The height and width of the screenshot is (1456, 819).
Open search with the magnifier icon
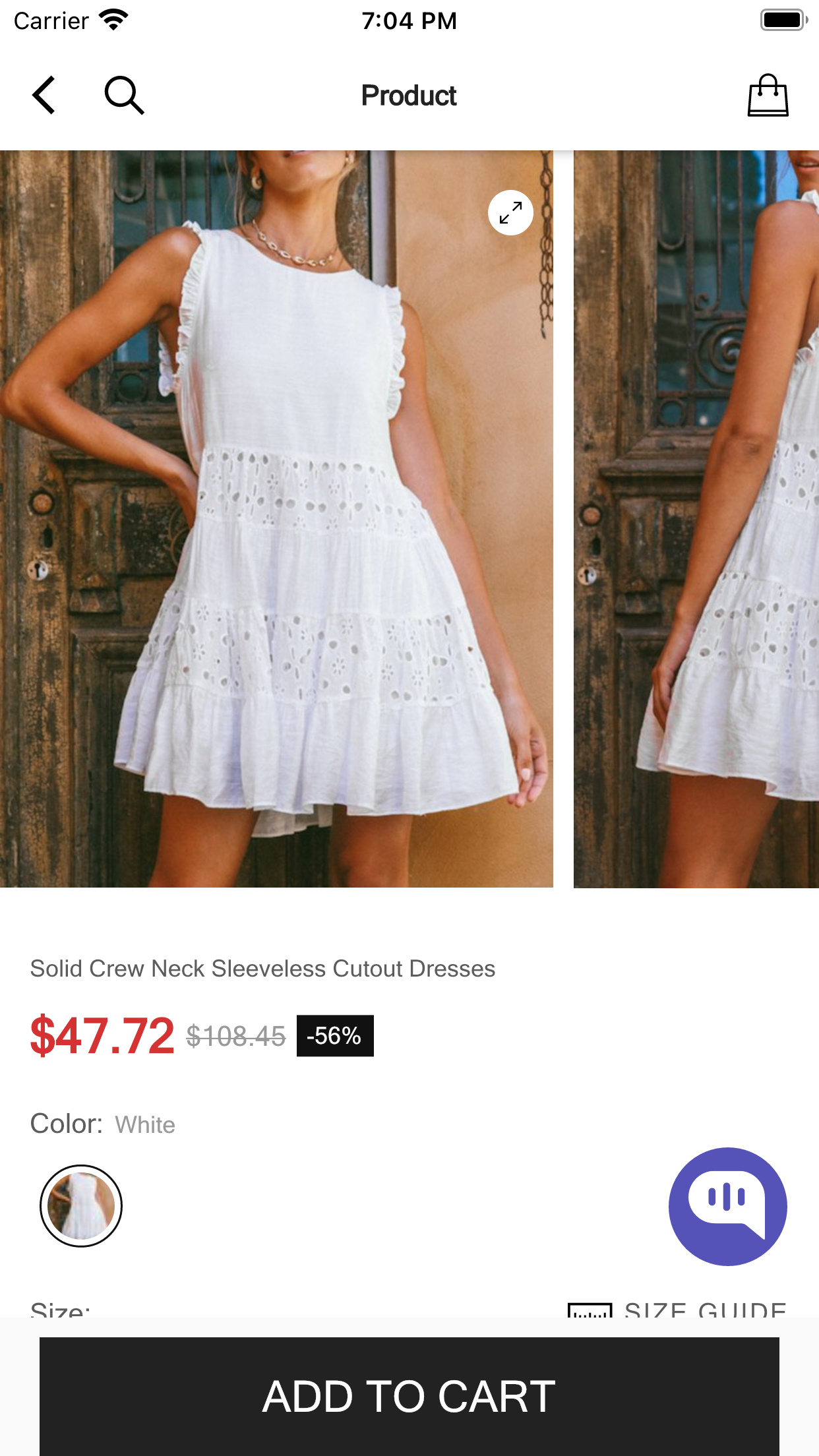(124, 96)
